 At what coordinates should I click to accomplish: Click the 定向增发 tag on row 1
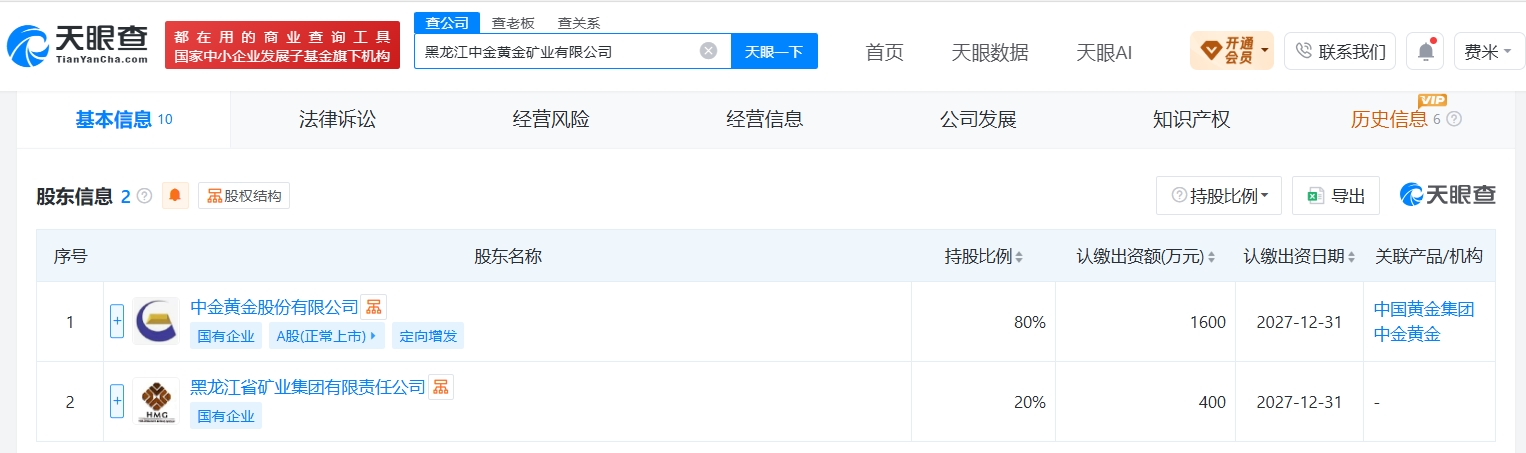click(428, 336)
